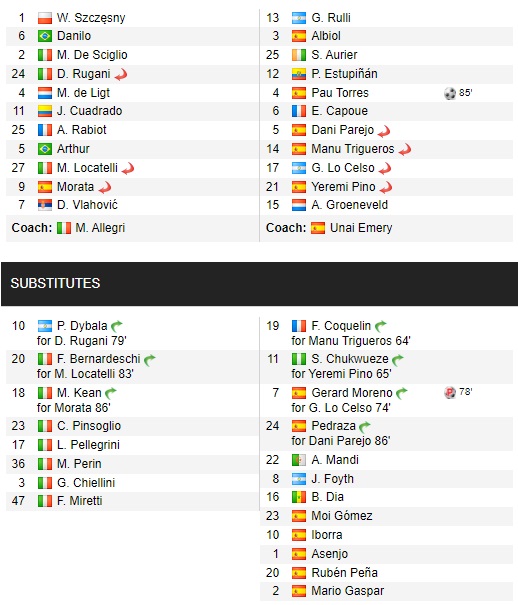Viewport: 518px width, 605px height.
Task: Open S. Chukwueze's player page
Action: [350, 359]
